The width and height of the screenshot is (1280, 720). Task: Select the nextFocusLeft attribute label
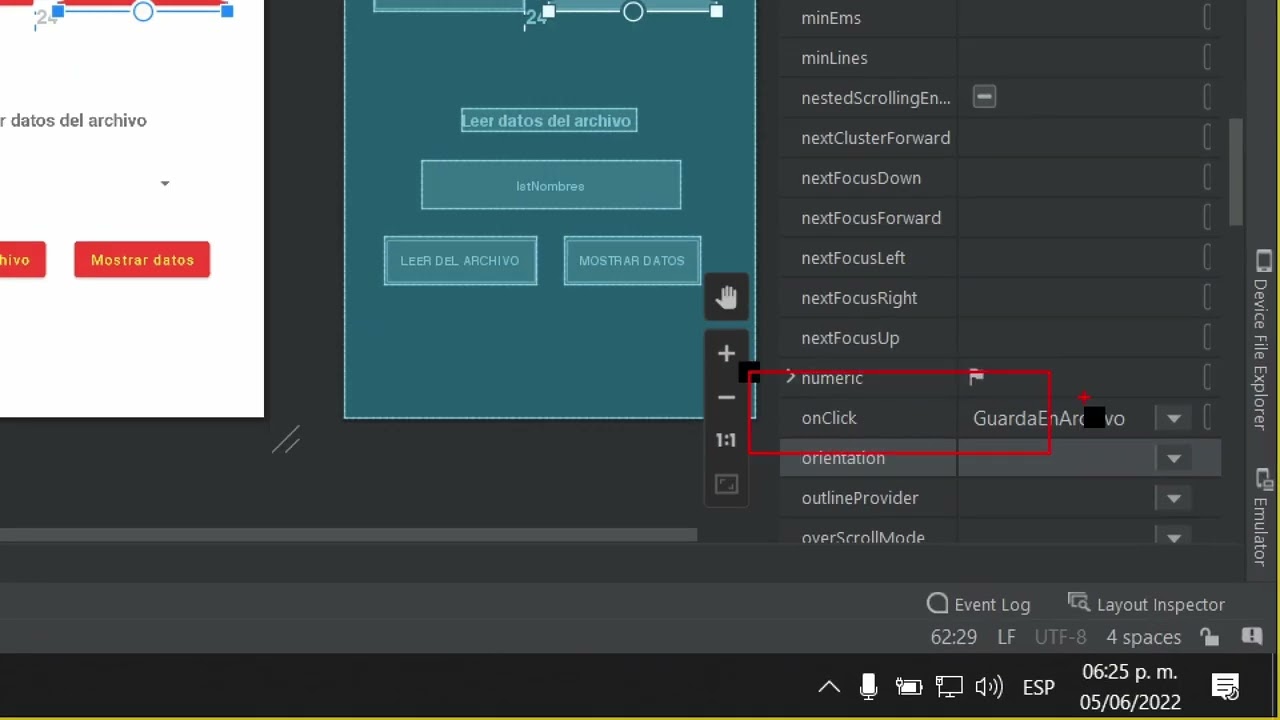coord(853,258)
